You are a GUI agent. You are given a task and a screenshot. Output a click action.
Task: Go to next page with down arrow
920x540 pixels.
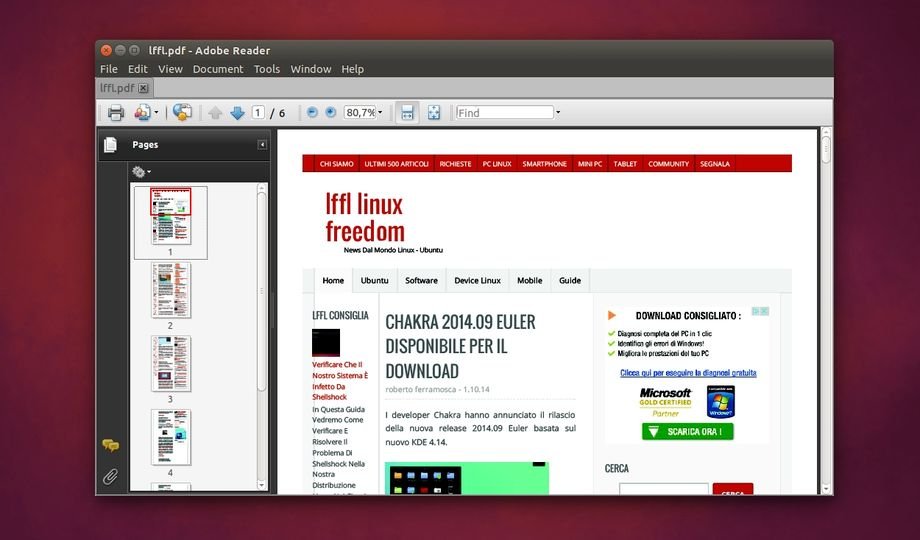click(x=237, y=113)
